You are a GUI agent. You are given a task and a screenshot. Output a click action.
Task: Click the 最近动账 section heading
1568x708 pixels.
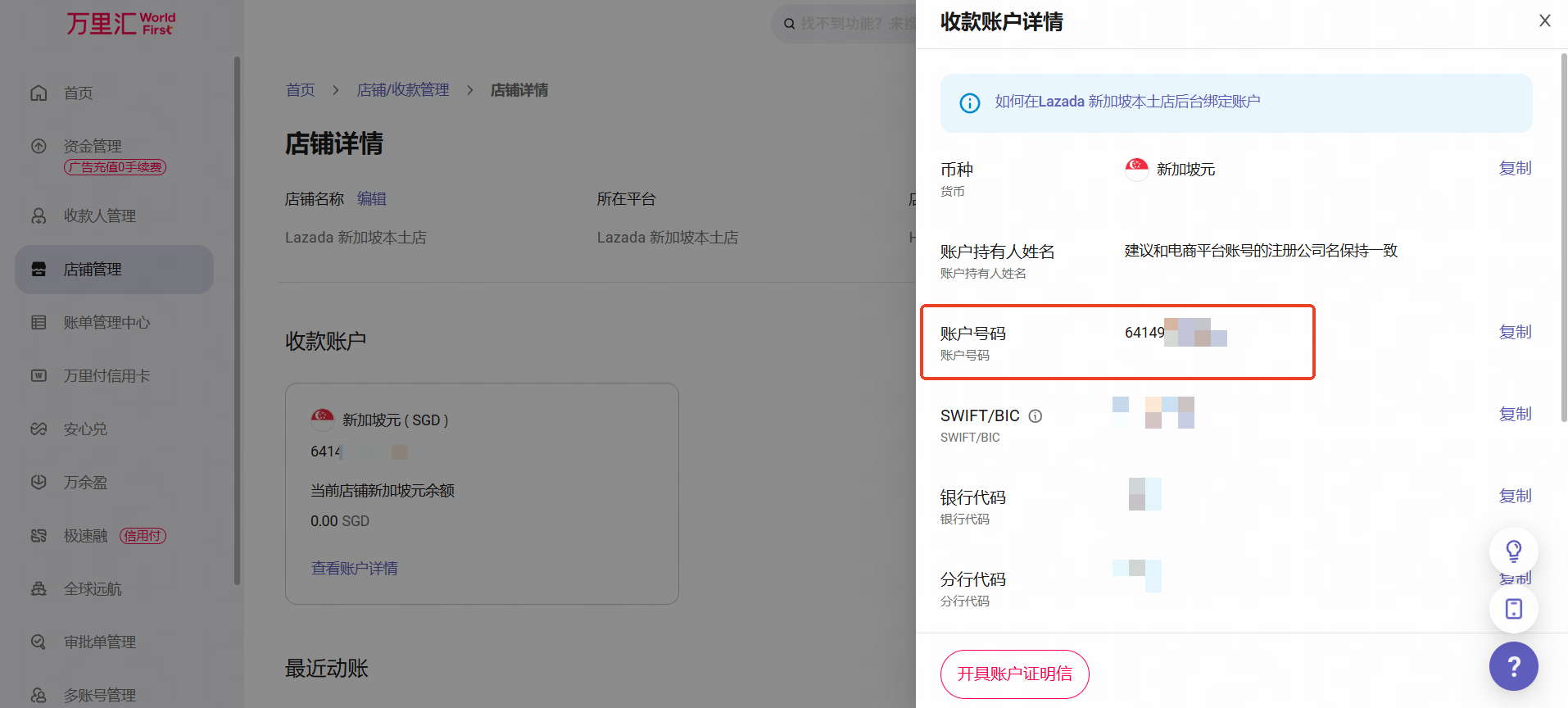pos(327,669)
